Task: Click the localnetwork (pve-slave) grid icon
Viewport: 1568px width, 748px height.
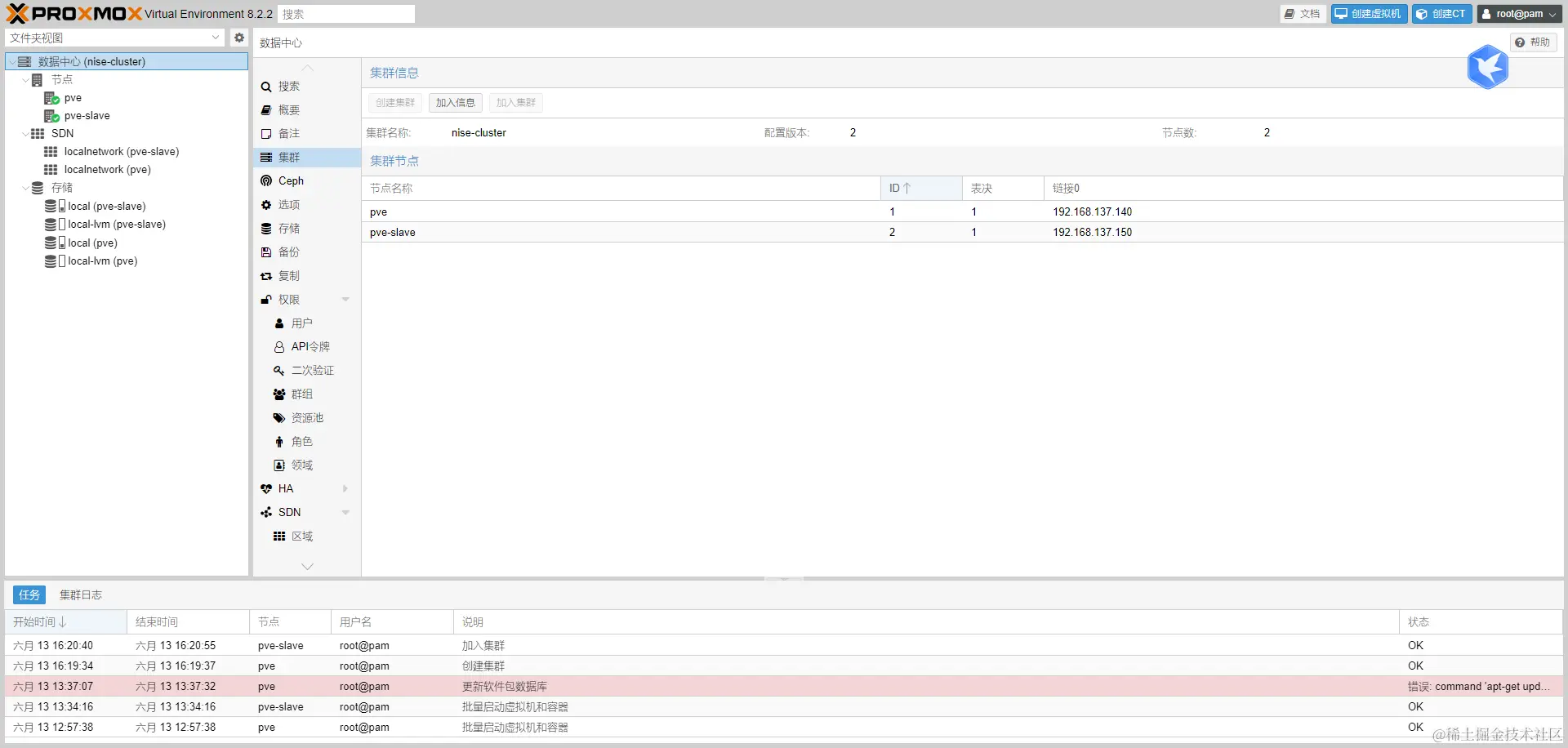Action: point(51,152)
